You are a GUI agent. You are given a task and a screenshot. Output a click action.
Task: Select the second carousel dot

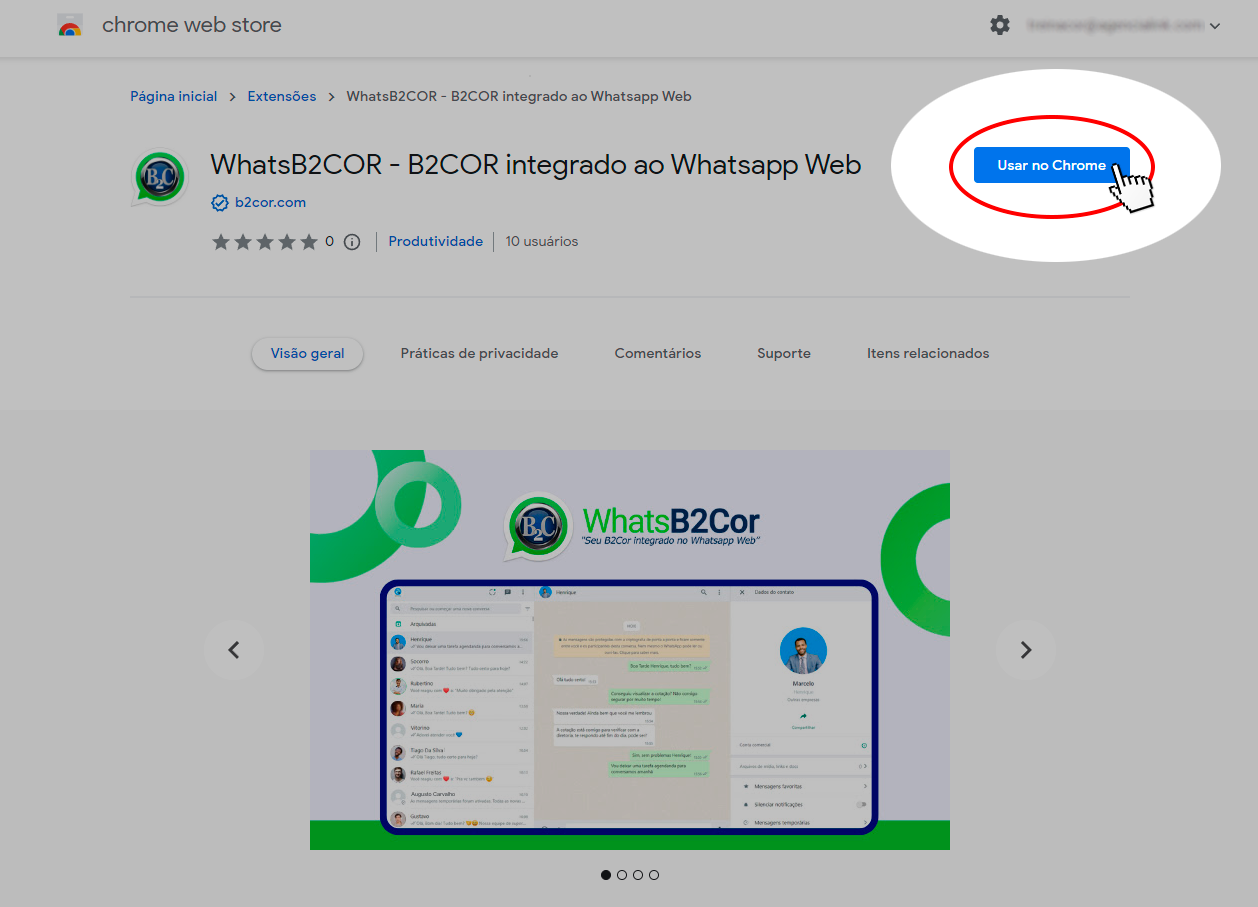[622, 875]
